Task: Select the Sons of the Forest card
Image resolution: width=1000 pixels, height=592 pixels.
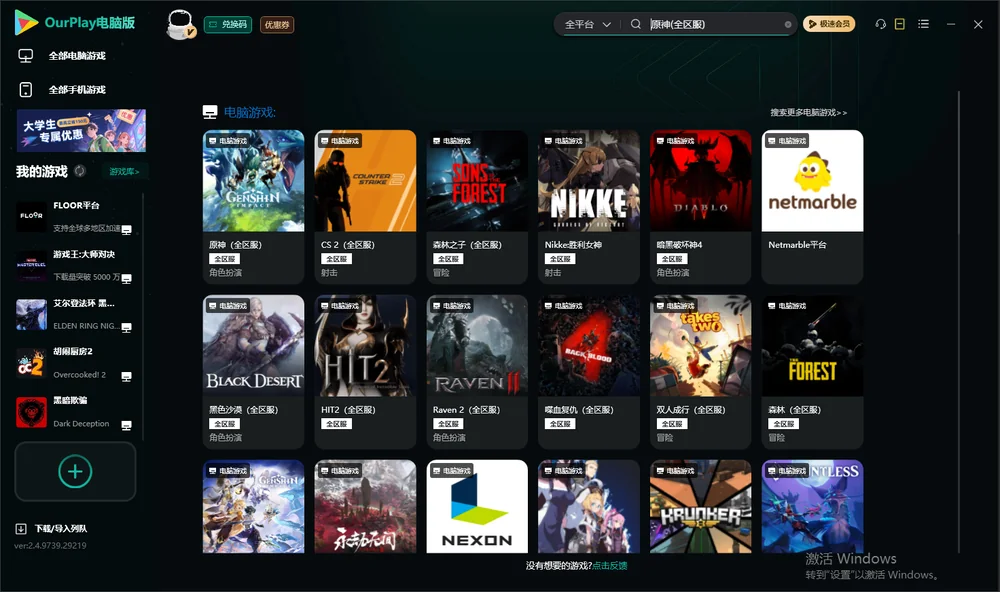Action: click(x=477, y=207)
